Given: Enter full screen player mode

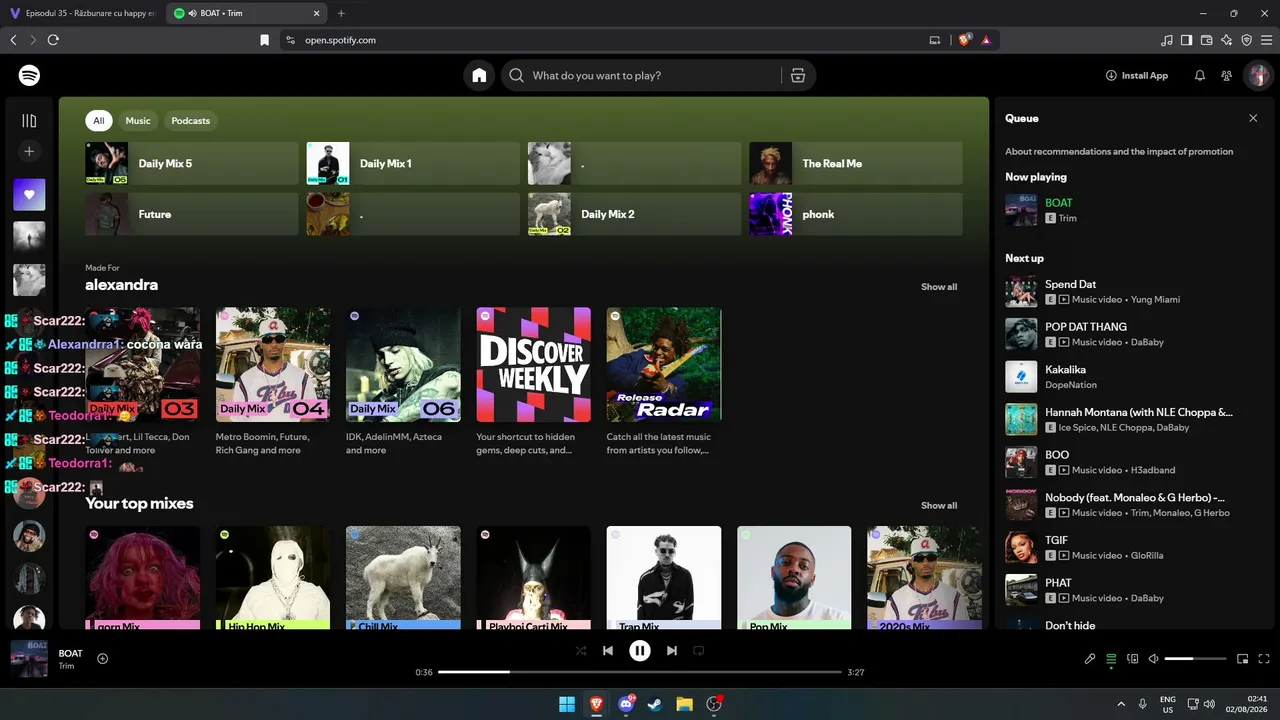Looking at the screenshot, I should (1264, 659).
